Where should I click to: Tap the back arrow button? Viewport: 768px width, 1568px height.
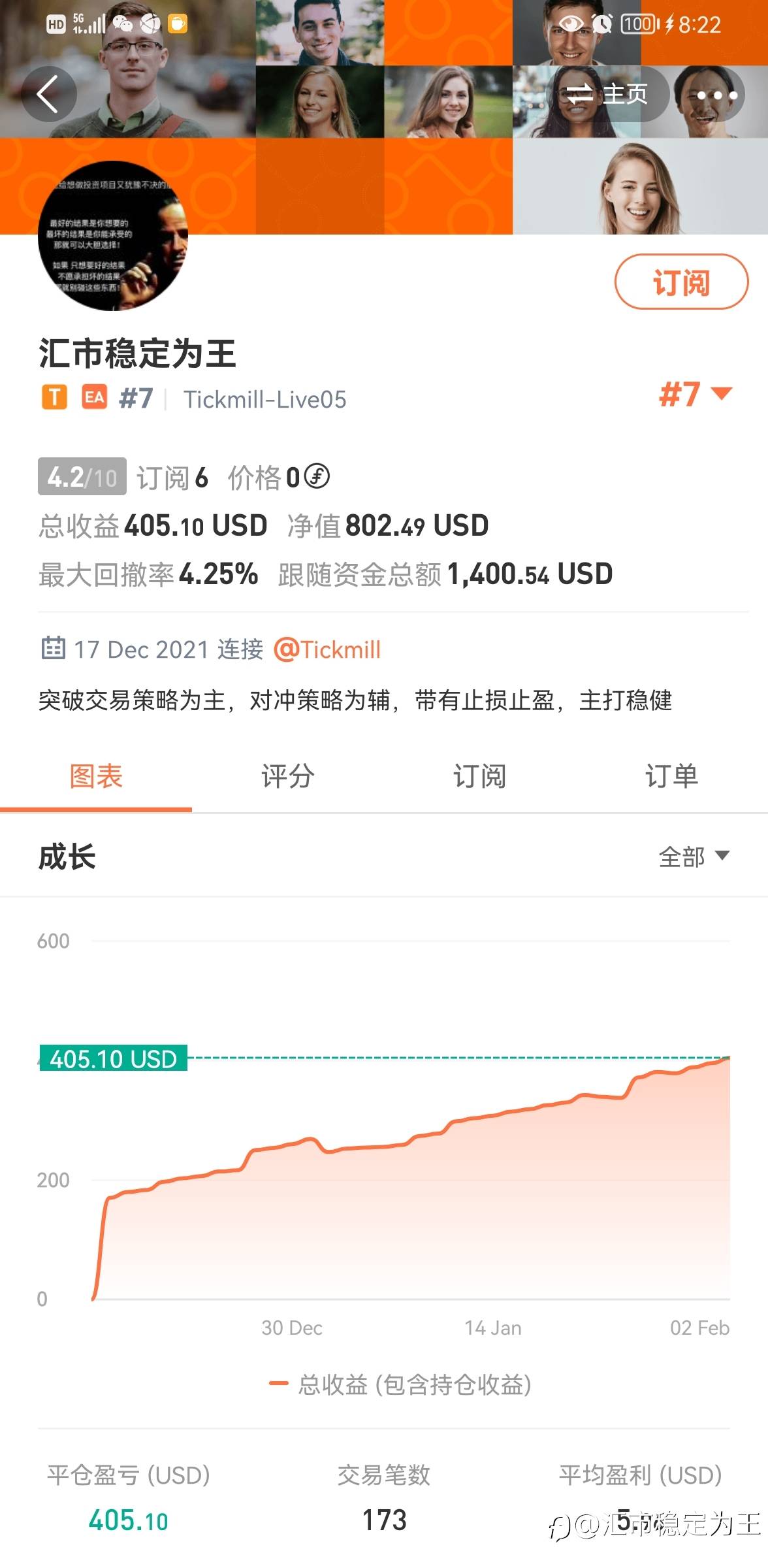pos(48,94)
